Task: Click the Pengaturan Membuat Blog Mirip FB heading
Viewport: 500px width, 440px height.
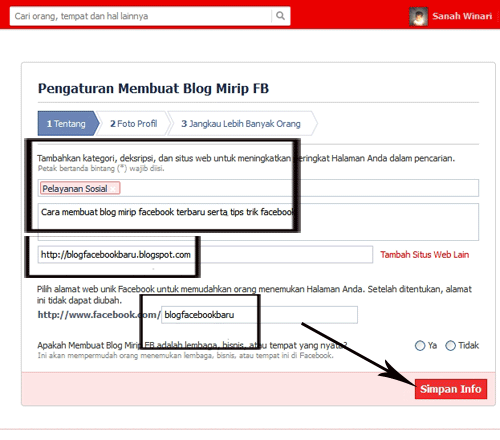Action: (x=153, y=88)
